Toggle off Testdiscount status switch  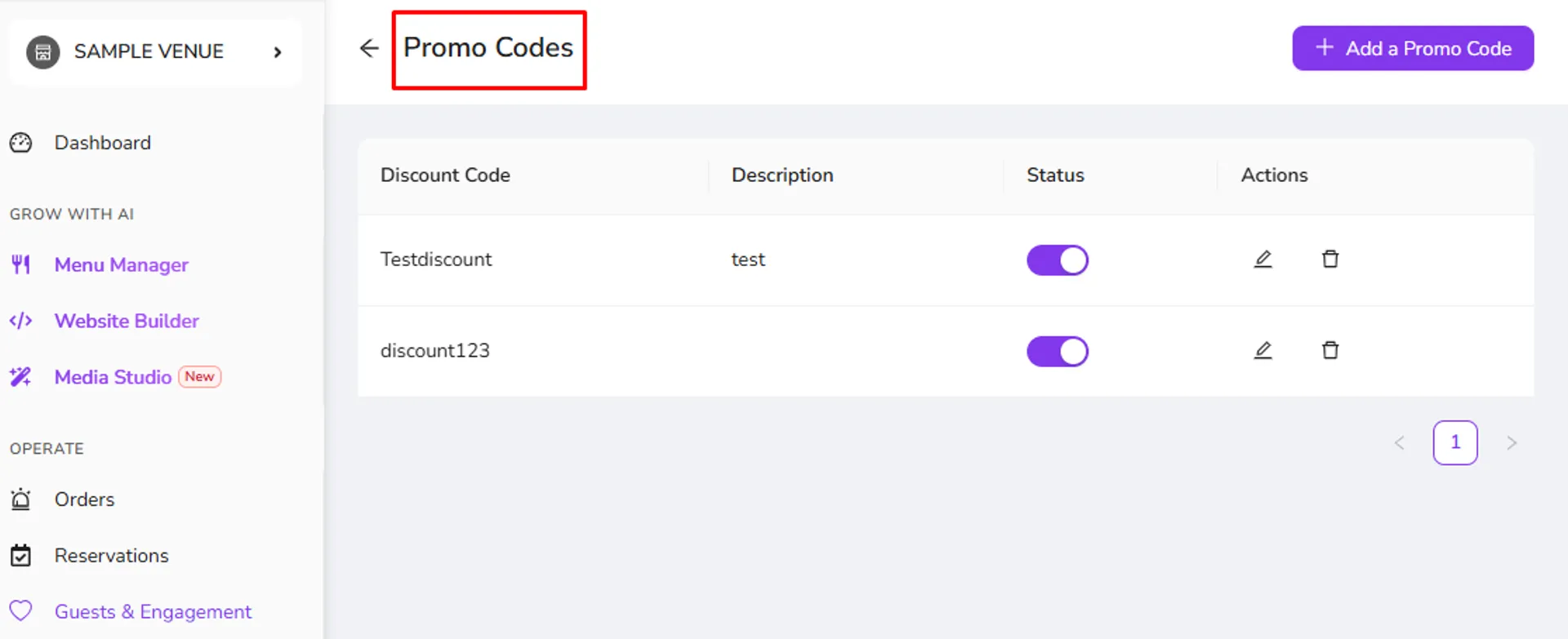pyautogui.click(x=1058, y=260)
